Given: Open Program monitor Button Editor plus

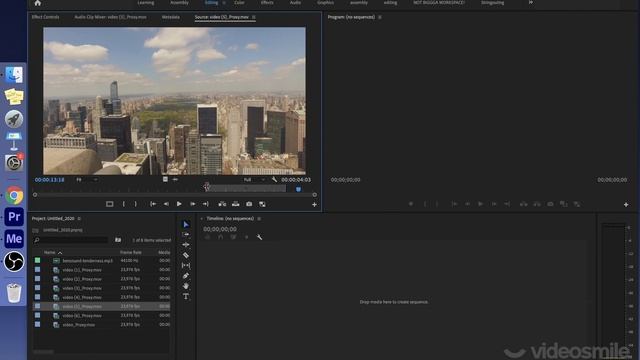Looking at the screenshot, I should [x=626, y=204].
